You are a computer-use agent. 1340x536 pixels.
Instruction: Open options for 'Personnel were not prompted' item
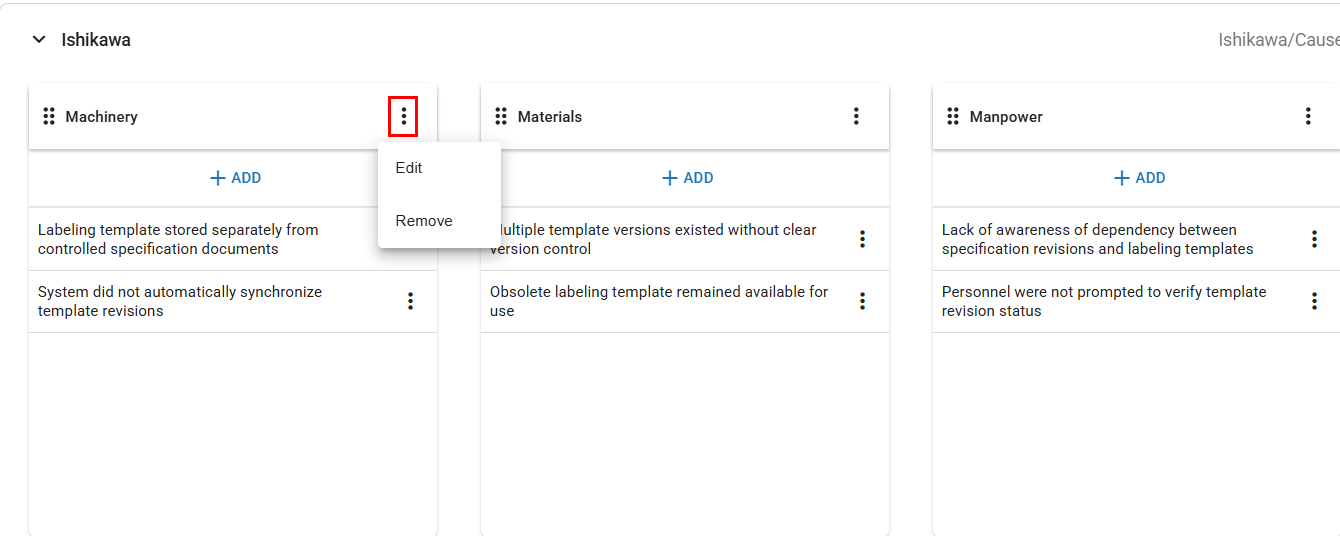click(x=1314, y=301)
